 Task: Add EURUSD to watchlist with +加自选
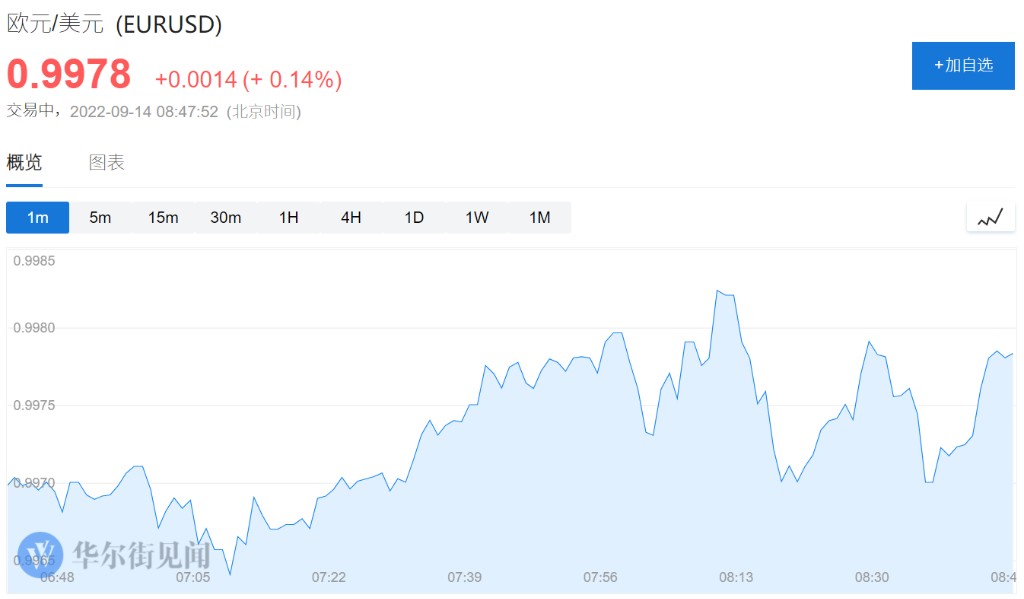point(963,66)
